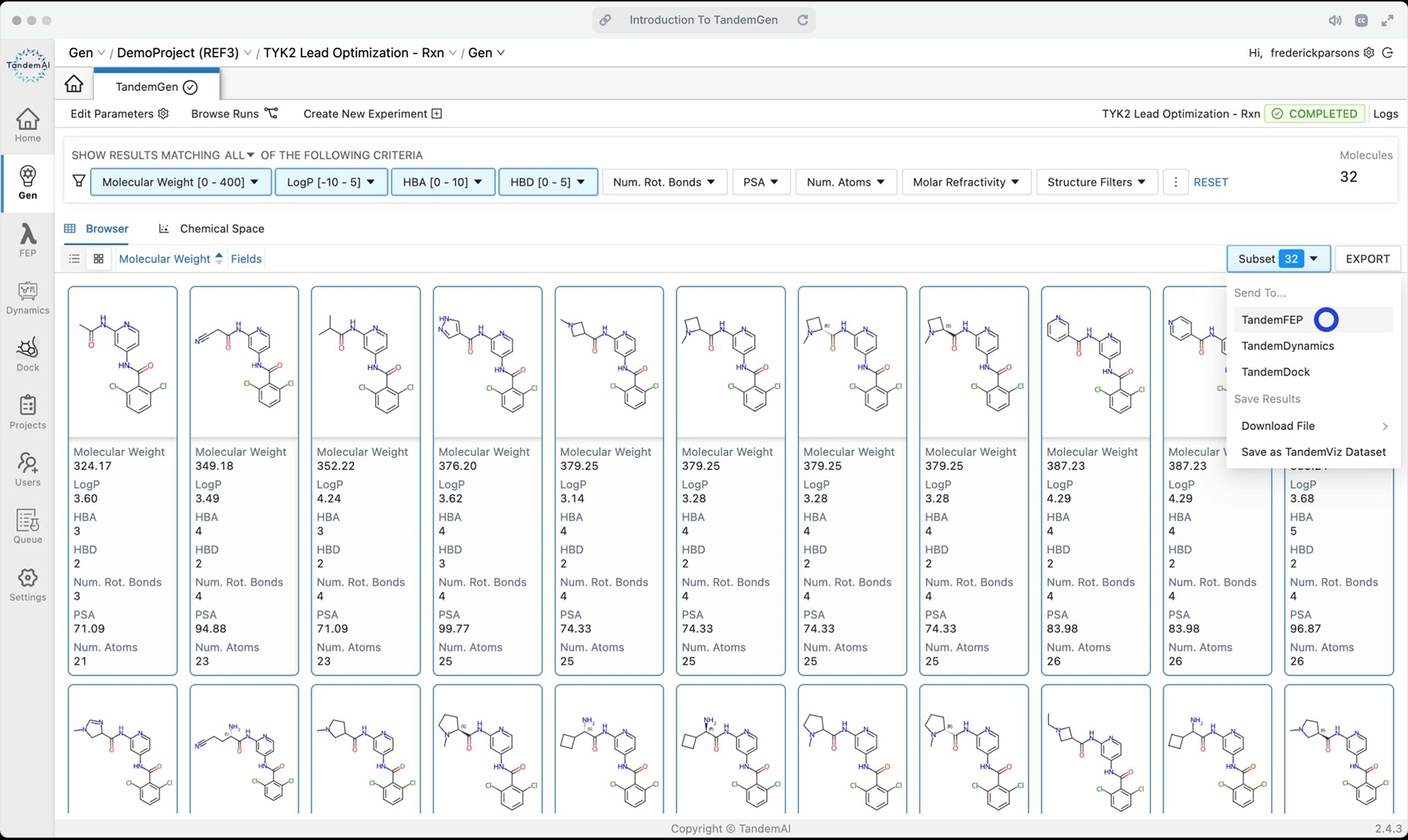Choose Save as TandemViz Dataset
Screen dimensions: 1408x840
(1313, 452)
